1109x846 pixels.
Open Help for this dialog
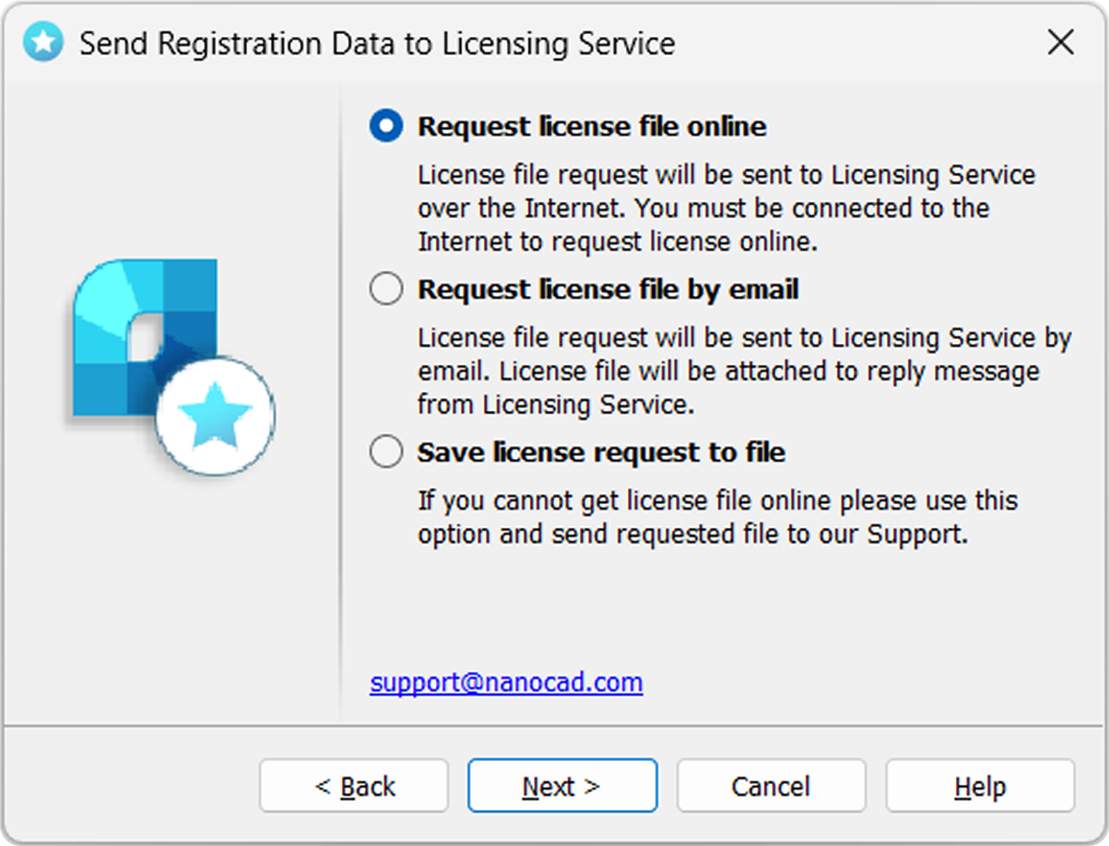980,786
